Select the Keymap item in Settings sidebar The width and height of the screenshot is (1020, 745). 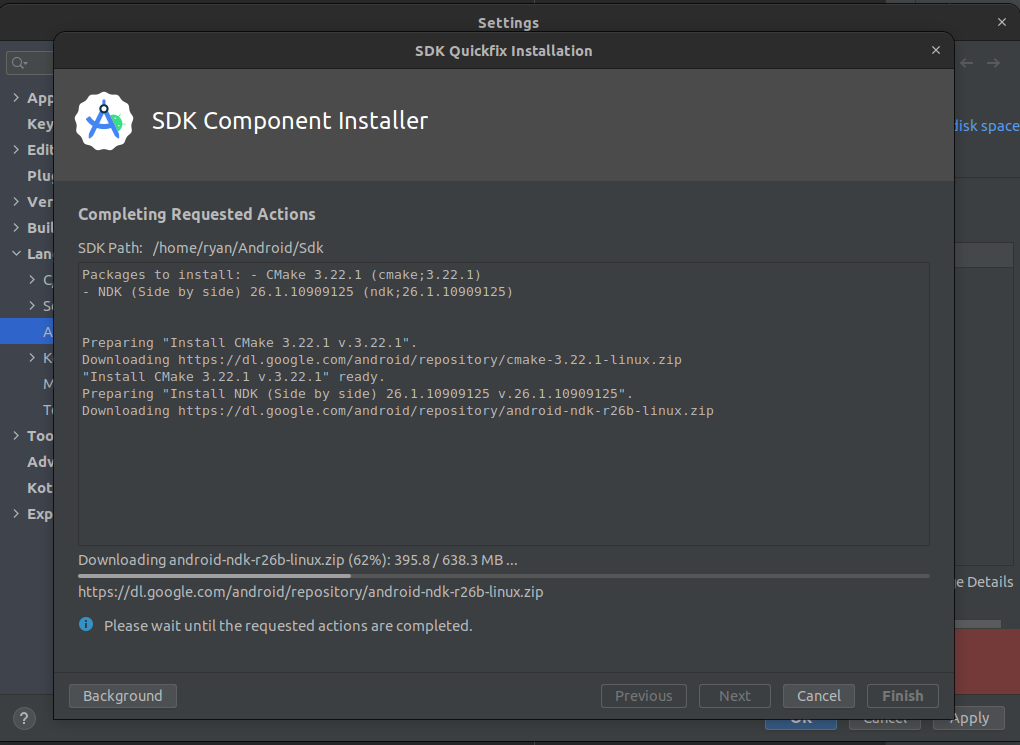[40, 124]
